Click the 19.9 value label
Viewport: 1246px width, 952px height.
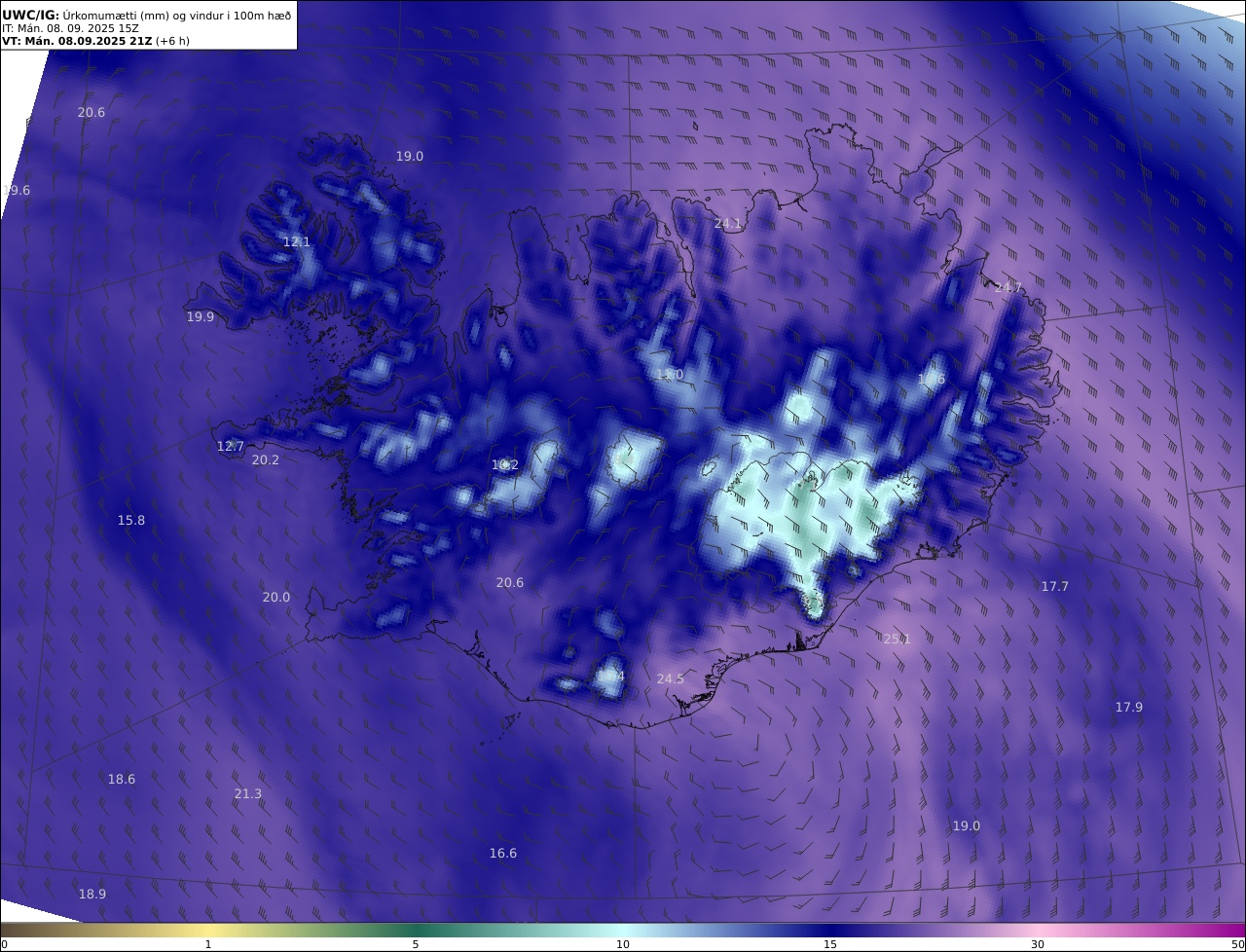point(201,317)
